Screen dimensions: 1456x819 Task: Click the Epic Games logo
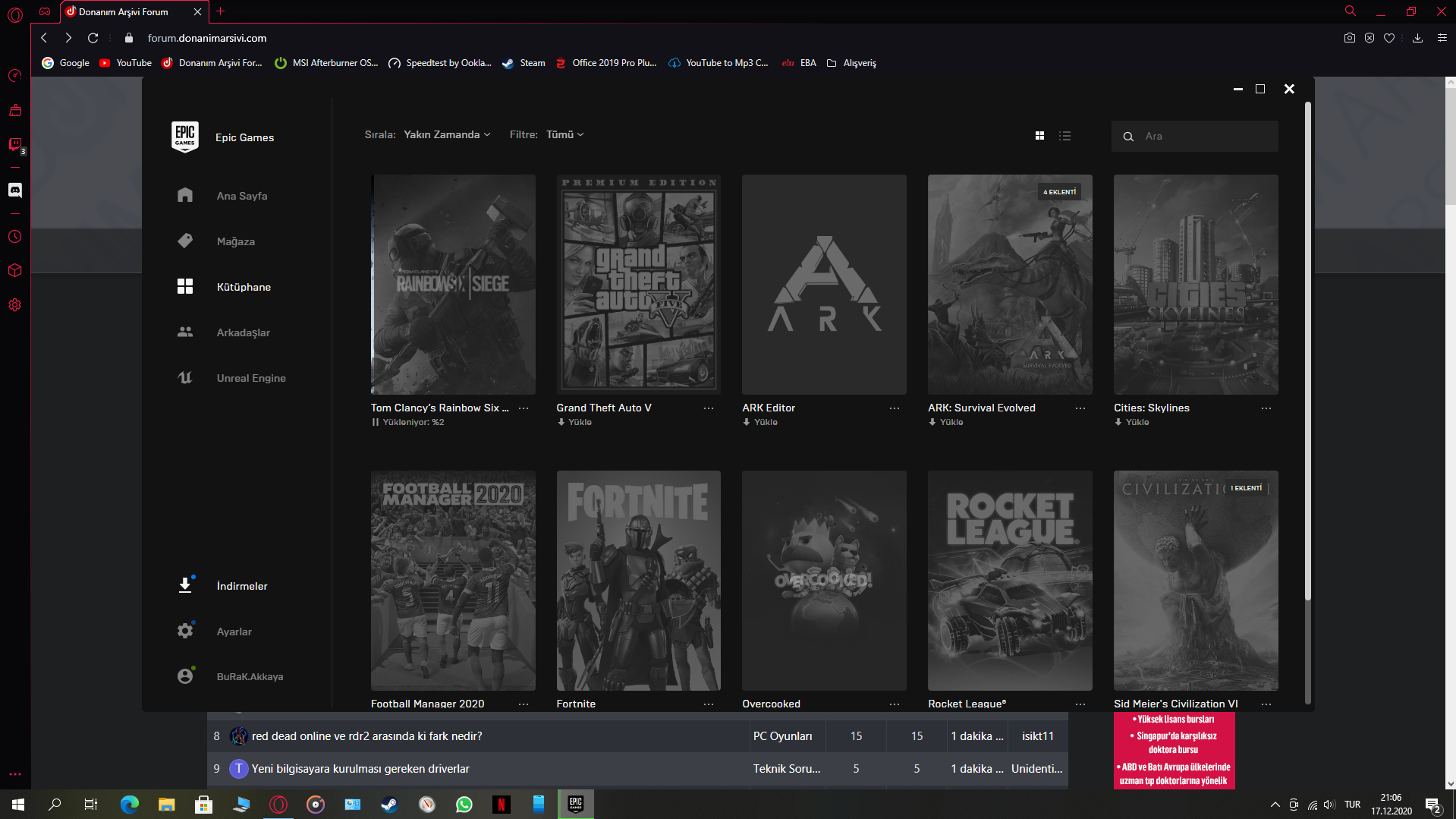(x=185, y=137)
